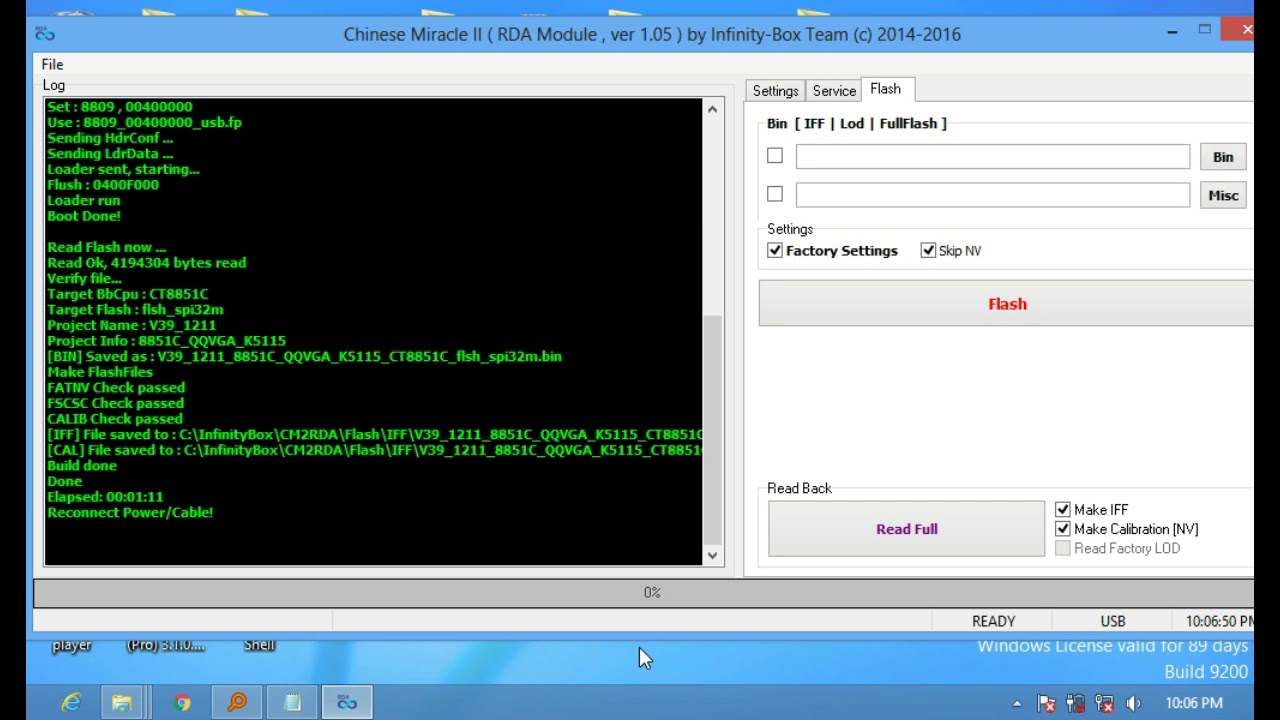Switch to the Service tab

pyautogui.click(x=834, y=91)
